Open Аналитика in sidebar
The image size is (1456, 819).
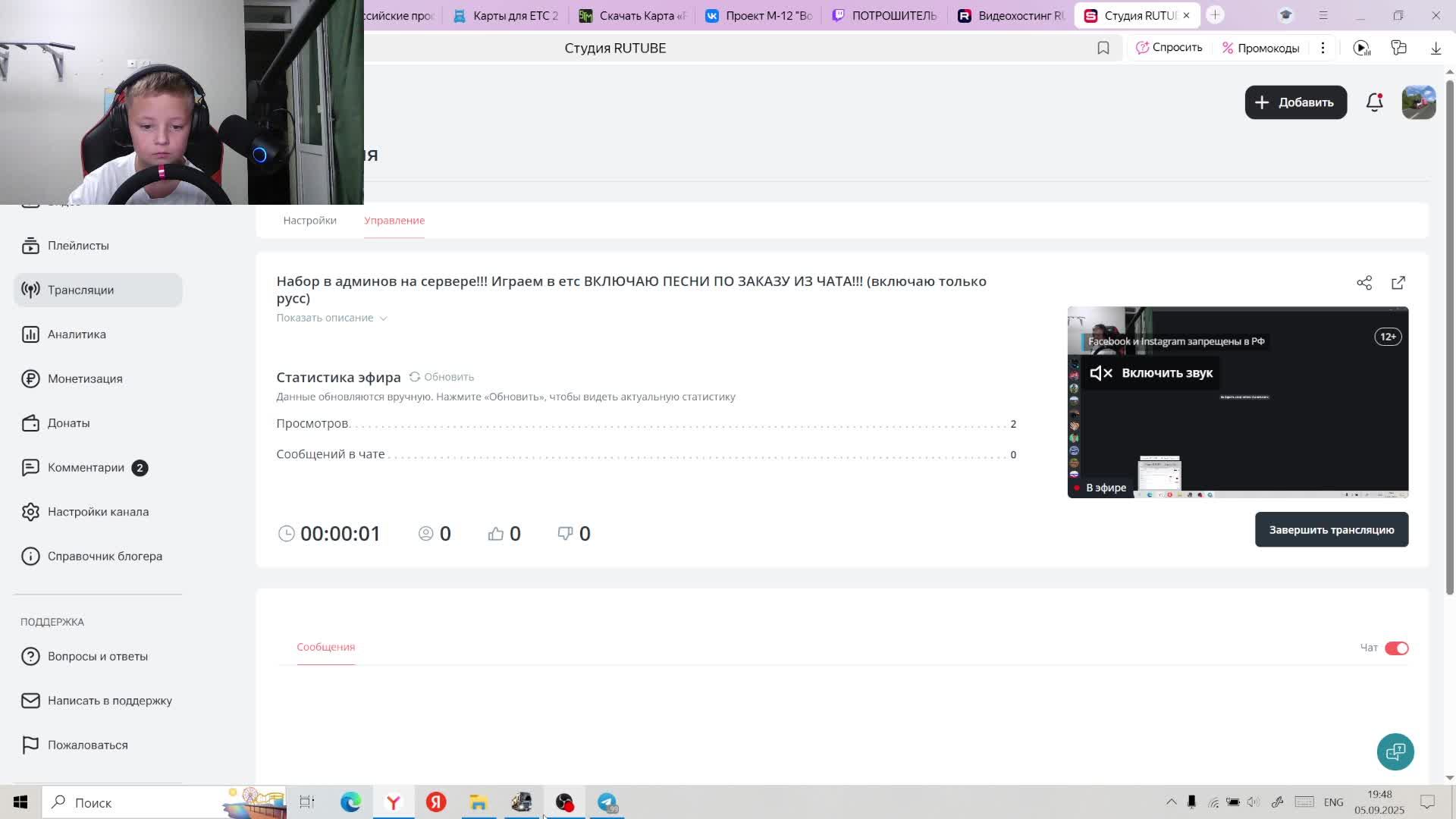(77, 334)
